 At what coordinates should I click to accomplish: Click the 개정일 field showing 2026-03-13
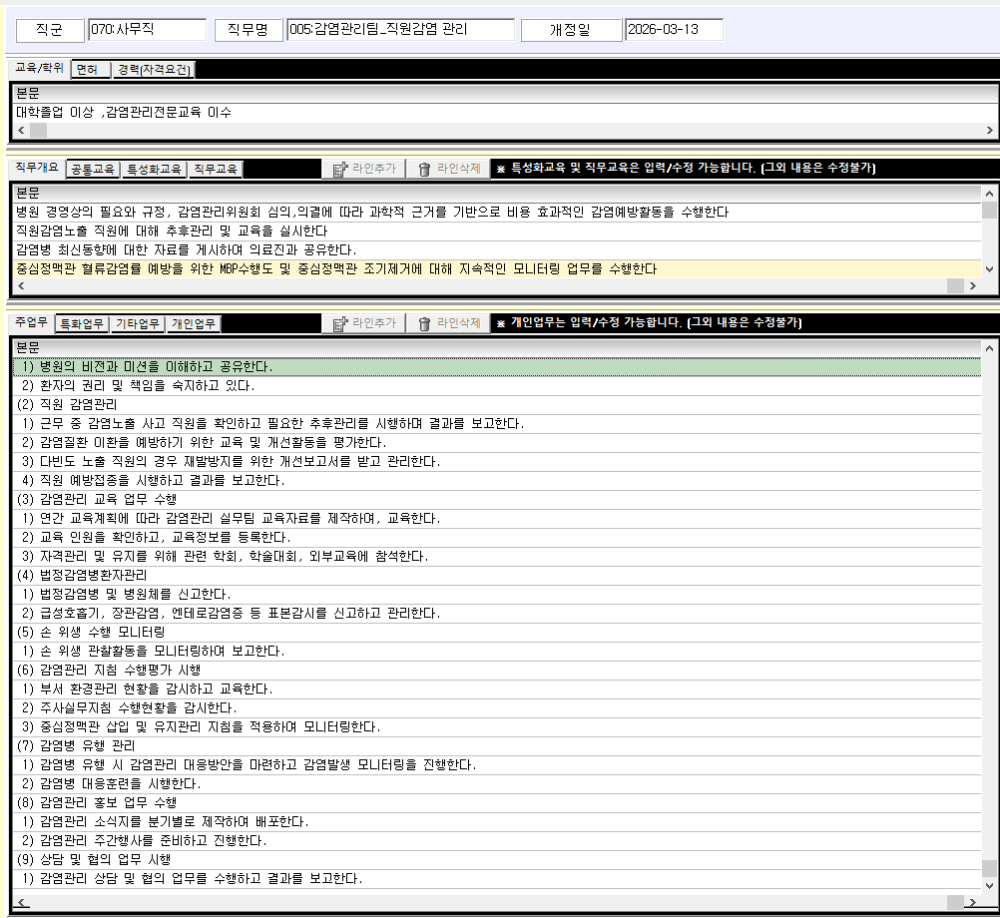pos(674,29)
